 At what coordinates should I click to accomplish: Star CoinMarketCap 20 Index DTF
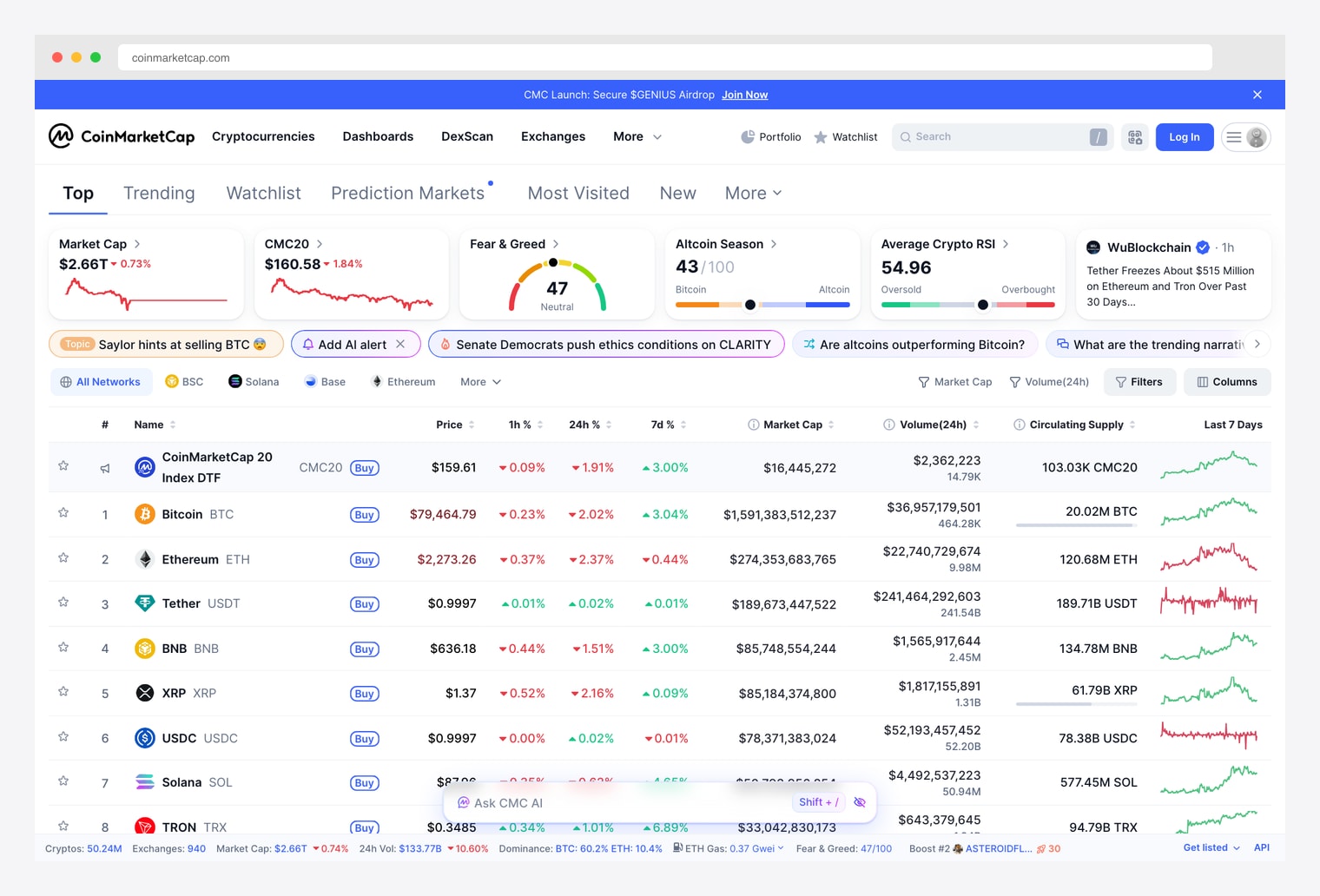pos(63,466)
